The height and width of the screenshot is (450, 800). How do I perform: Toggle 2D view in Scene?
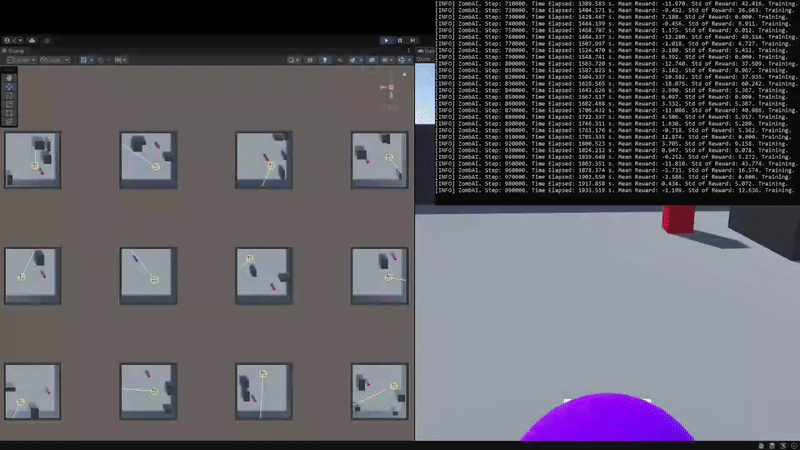pos(310,60)
